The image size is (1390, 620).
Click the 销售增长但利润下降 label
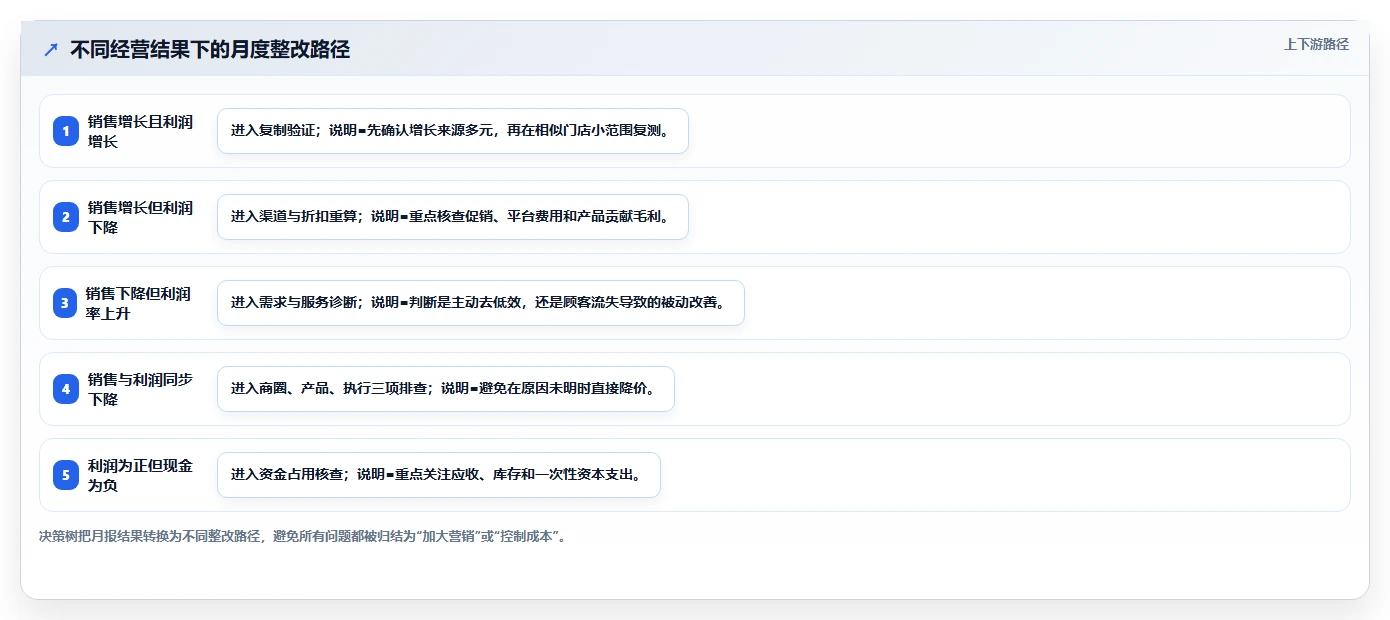pyautogui.click(x=141, y=217)
